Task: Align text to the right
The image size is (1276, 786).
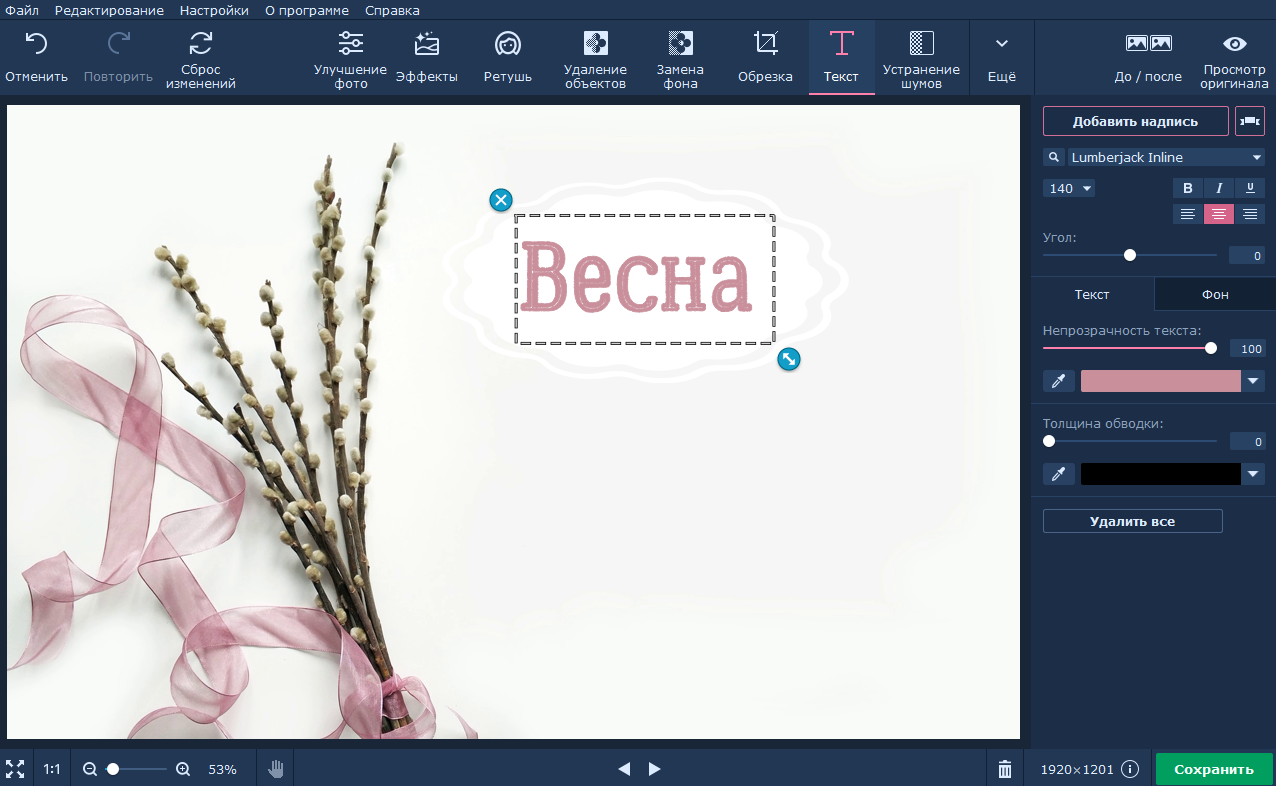Action: (x=1249, y=214)
